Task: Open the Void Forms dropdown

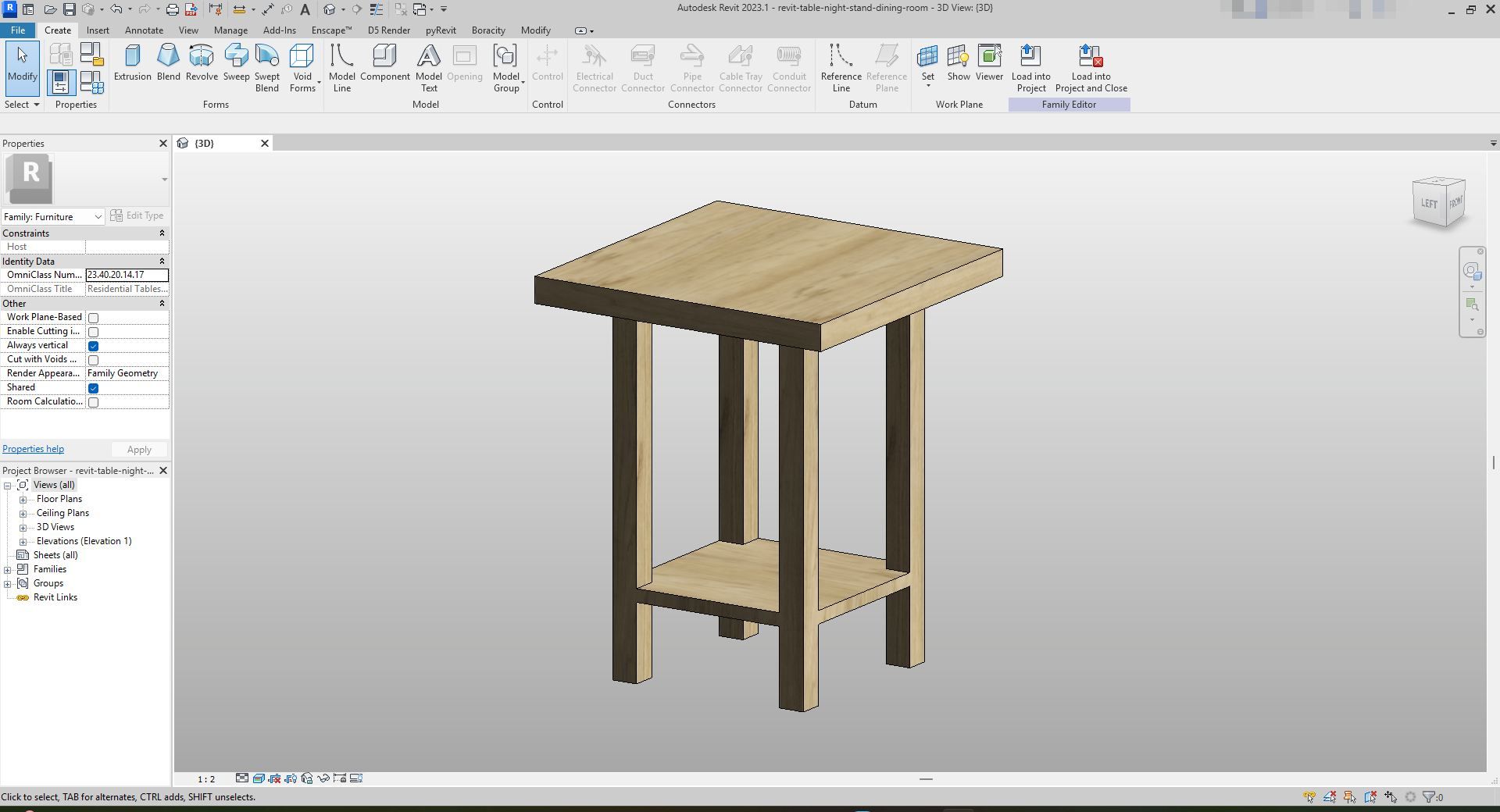Action: [302, 68]
